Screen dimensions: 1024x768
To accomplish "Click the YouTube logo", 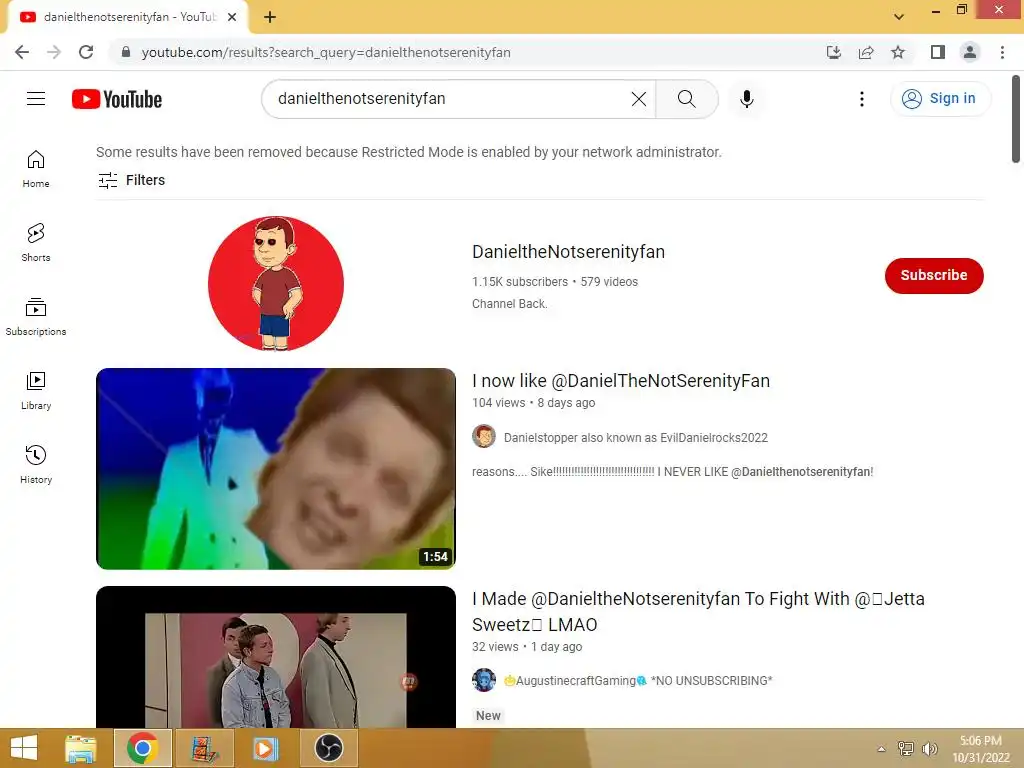I will pyautogui.click(x=117, y=99).
